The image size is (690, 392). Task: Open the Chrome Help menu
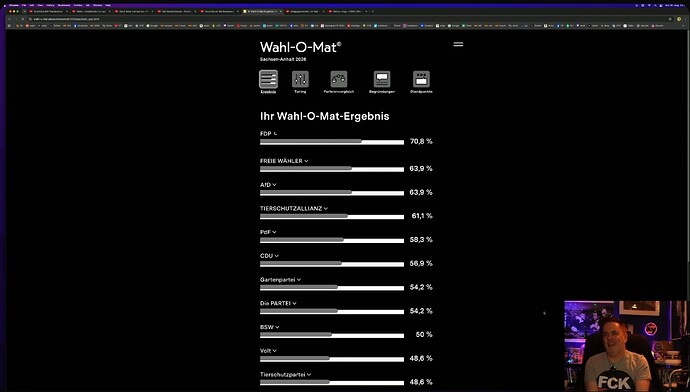tap(108, 5)
